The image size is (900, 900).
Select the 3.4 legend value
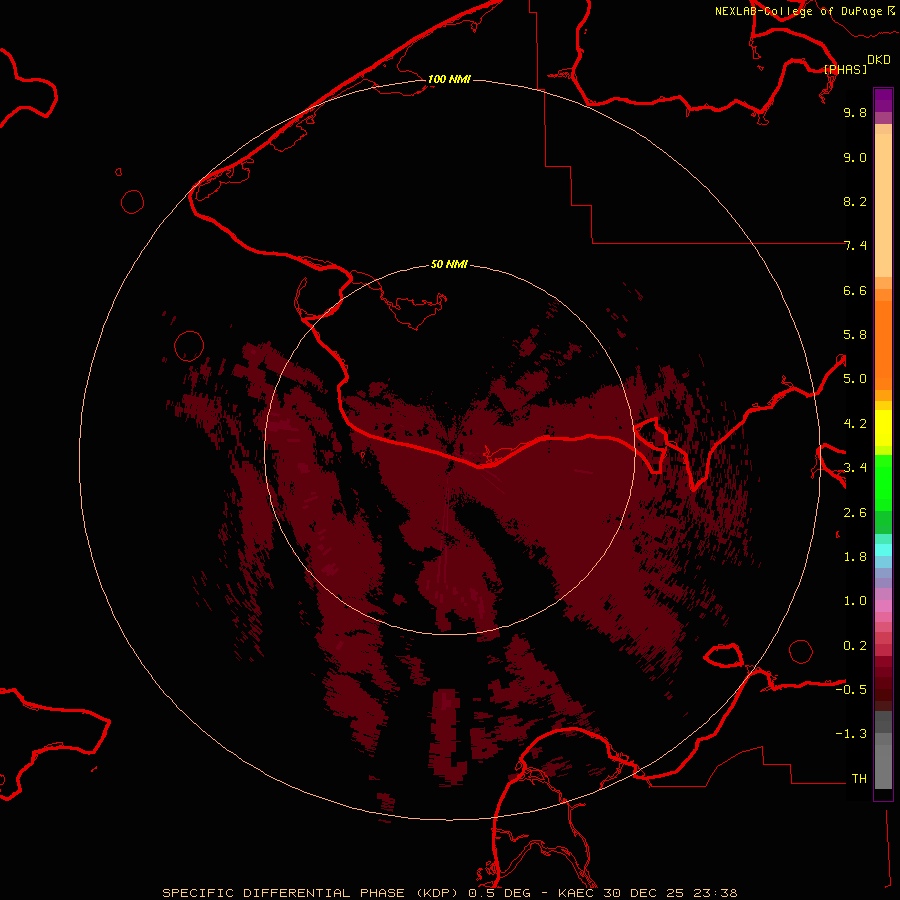point(855,468)
